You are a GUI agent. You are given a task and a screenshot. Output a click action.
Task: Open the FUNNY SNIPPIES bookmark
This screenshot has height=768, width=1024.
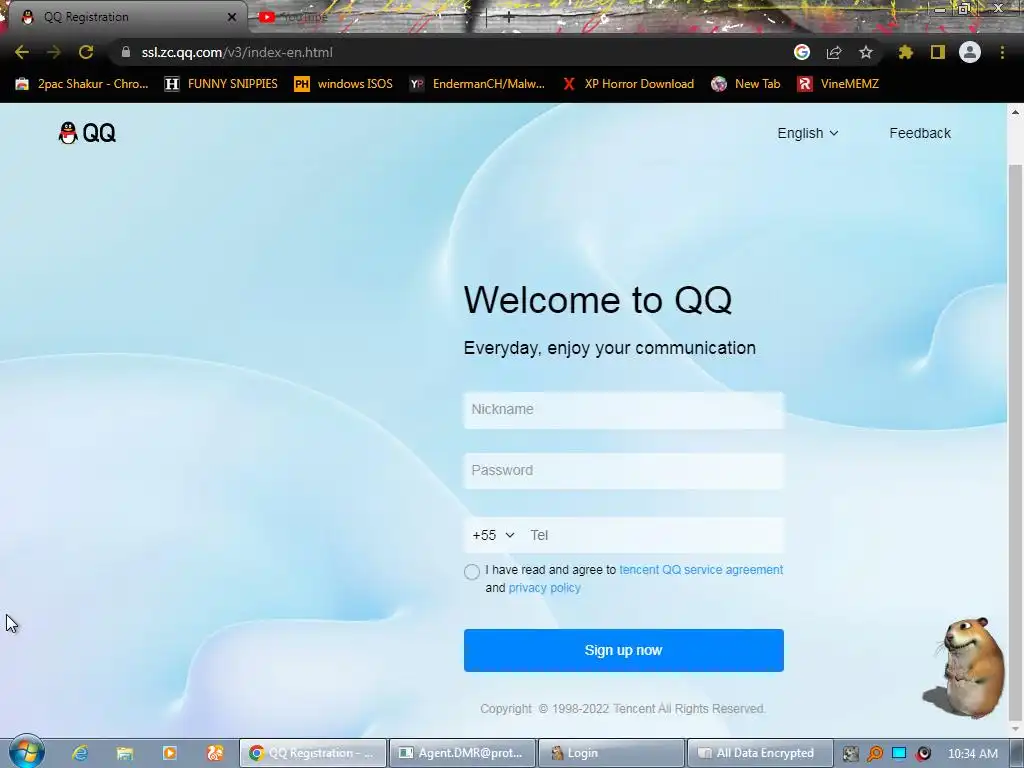pos(221,84)
